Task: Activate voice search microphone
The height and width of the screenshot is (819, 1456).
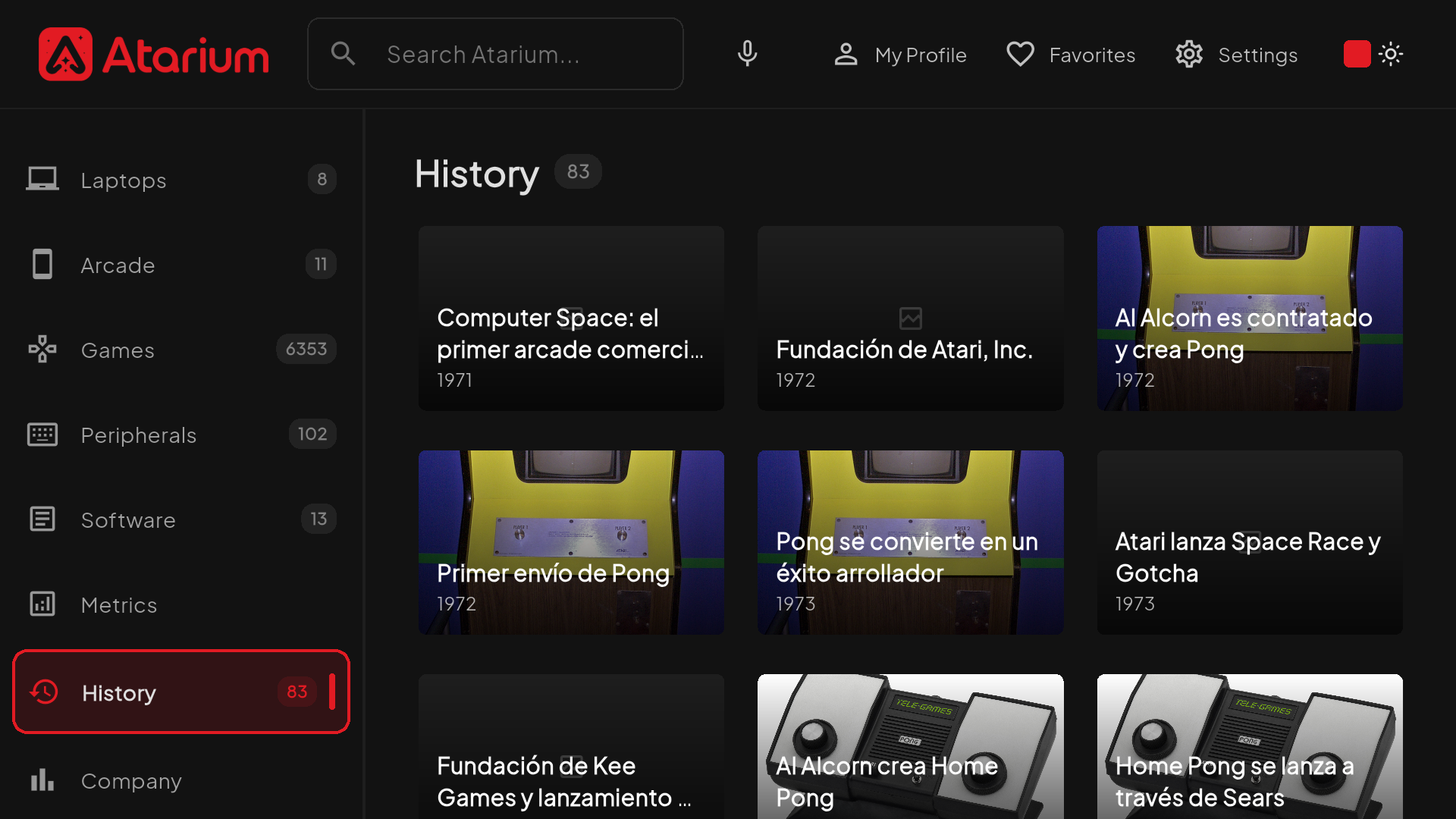Action: [747, 54]
